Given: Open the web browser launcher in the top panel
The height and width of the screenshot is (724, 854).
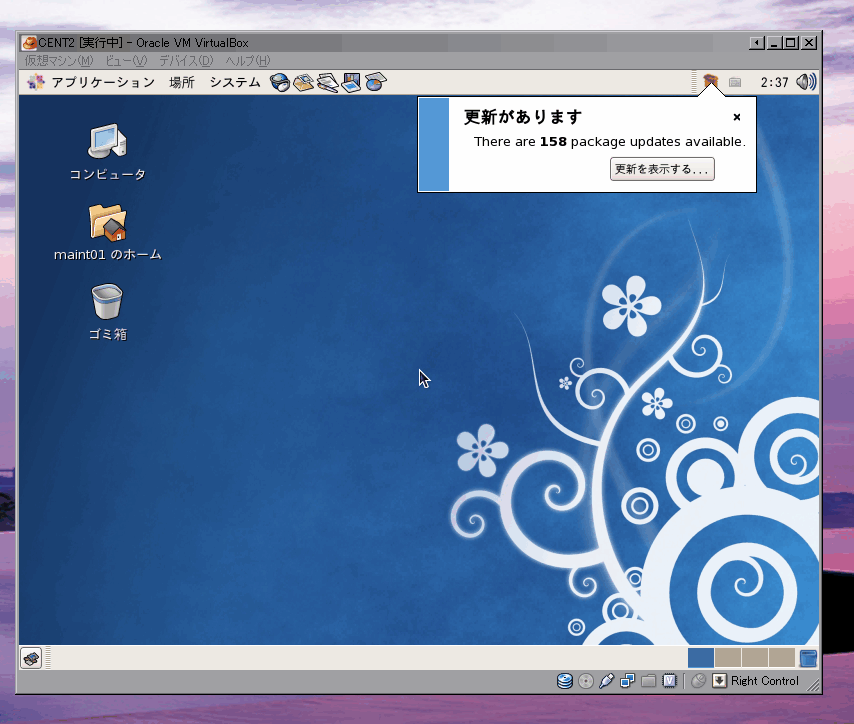Looking at the screenshot, I should tap(280, 82).
